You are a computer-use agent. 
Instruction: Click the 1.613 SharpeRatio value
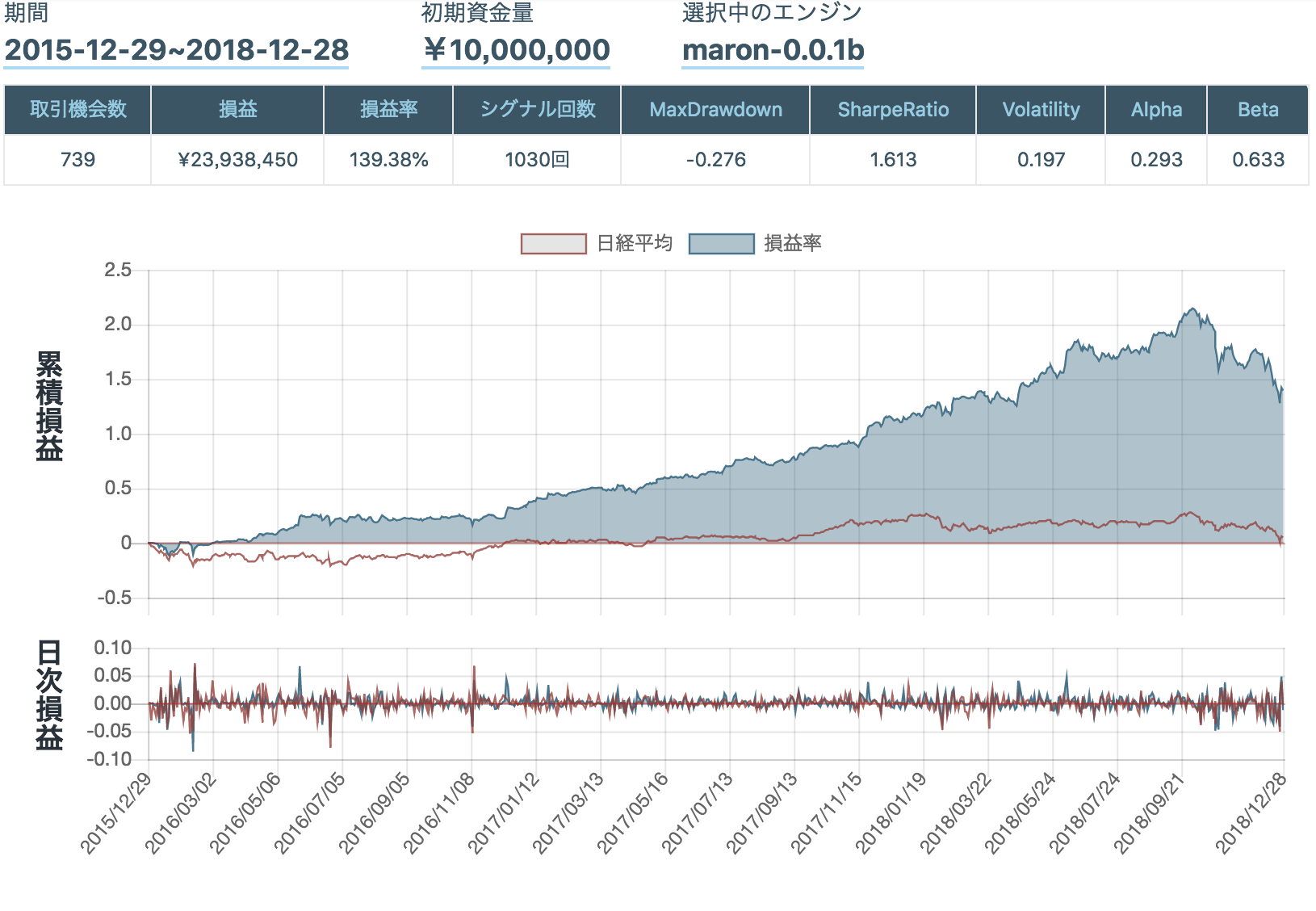click(x=893, y=160)
